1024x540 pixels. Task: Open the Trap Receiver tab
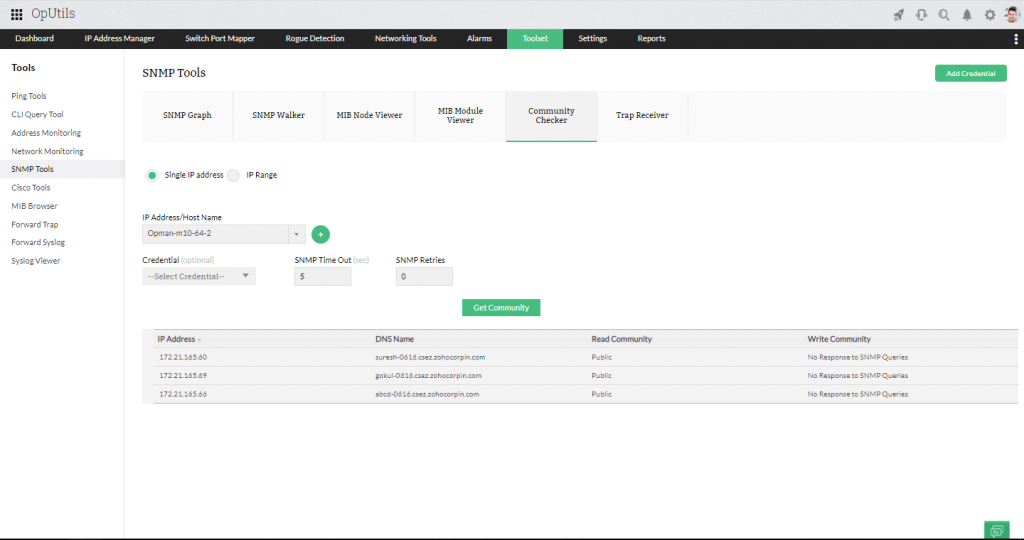coord(642,115)
